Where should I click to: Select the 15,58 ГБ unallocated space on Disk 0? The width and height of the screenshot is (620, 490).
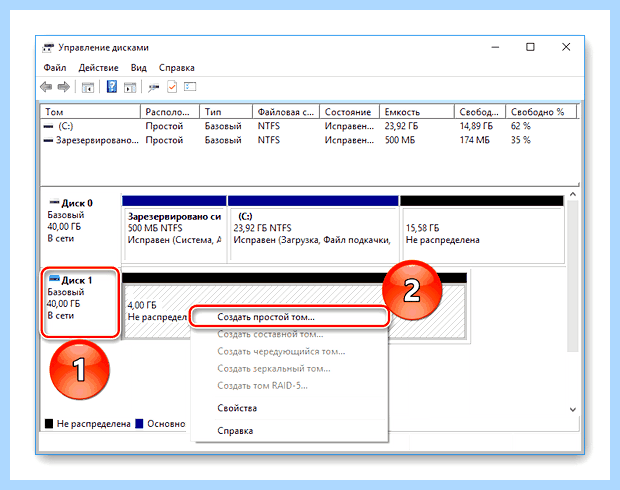coord(482,229)
